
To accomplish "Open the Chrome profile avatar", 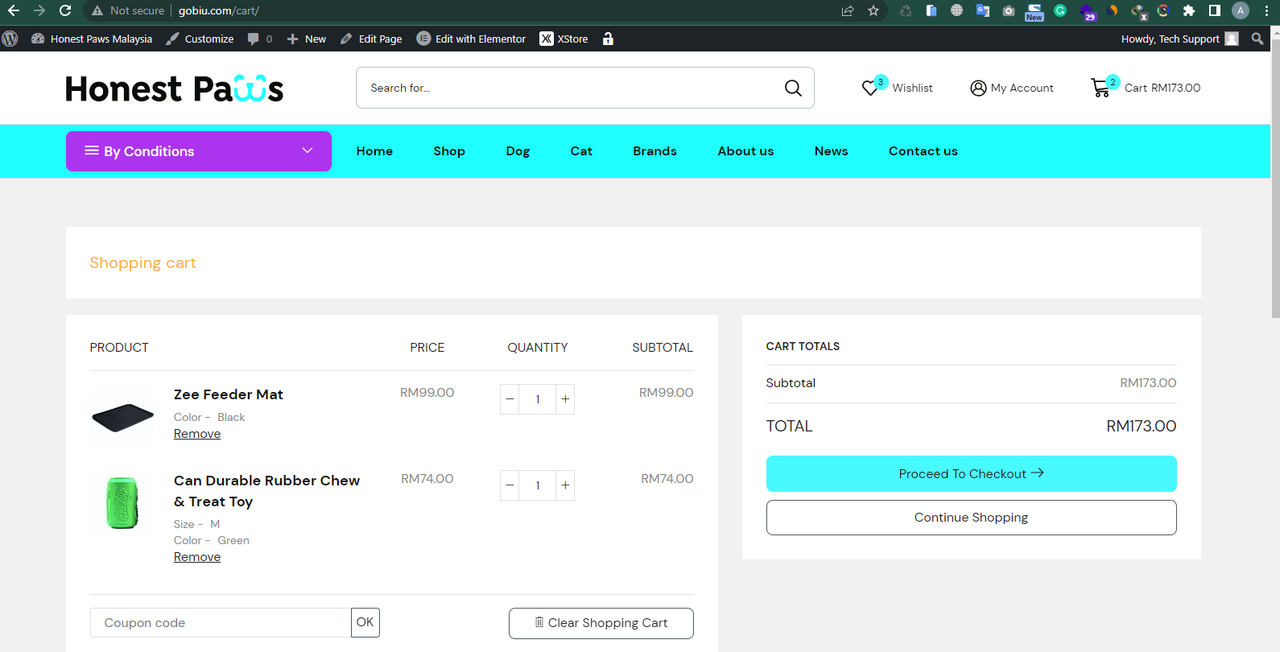I will 1240,10.
